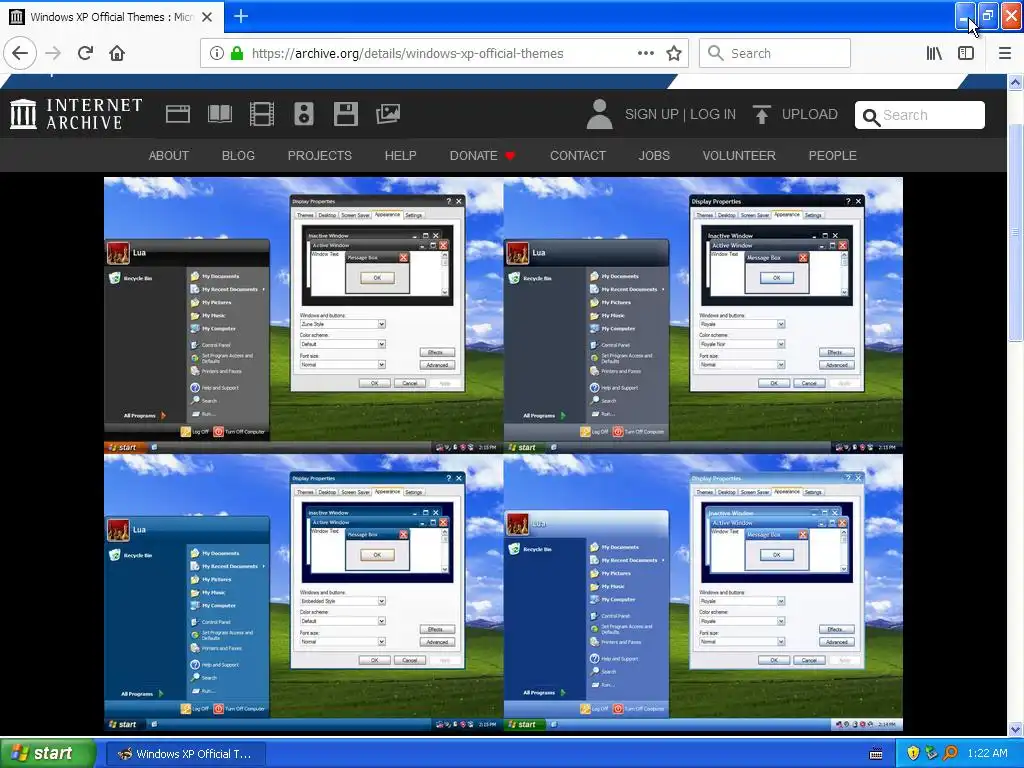
Task: Click the upload arrow icon
Action: (761, 114)
